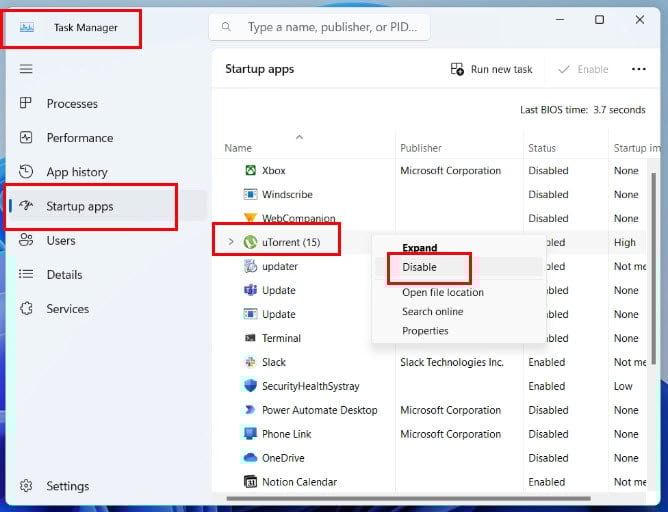Click the Xbox app icon
The width and height of the screenshot is (668, 512).
pos(250,170)
